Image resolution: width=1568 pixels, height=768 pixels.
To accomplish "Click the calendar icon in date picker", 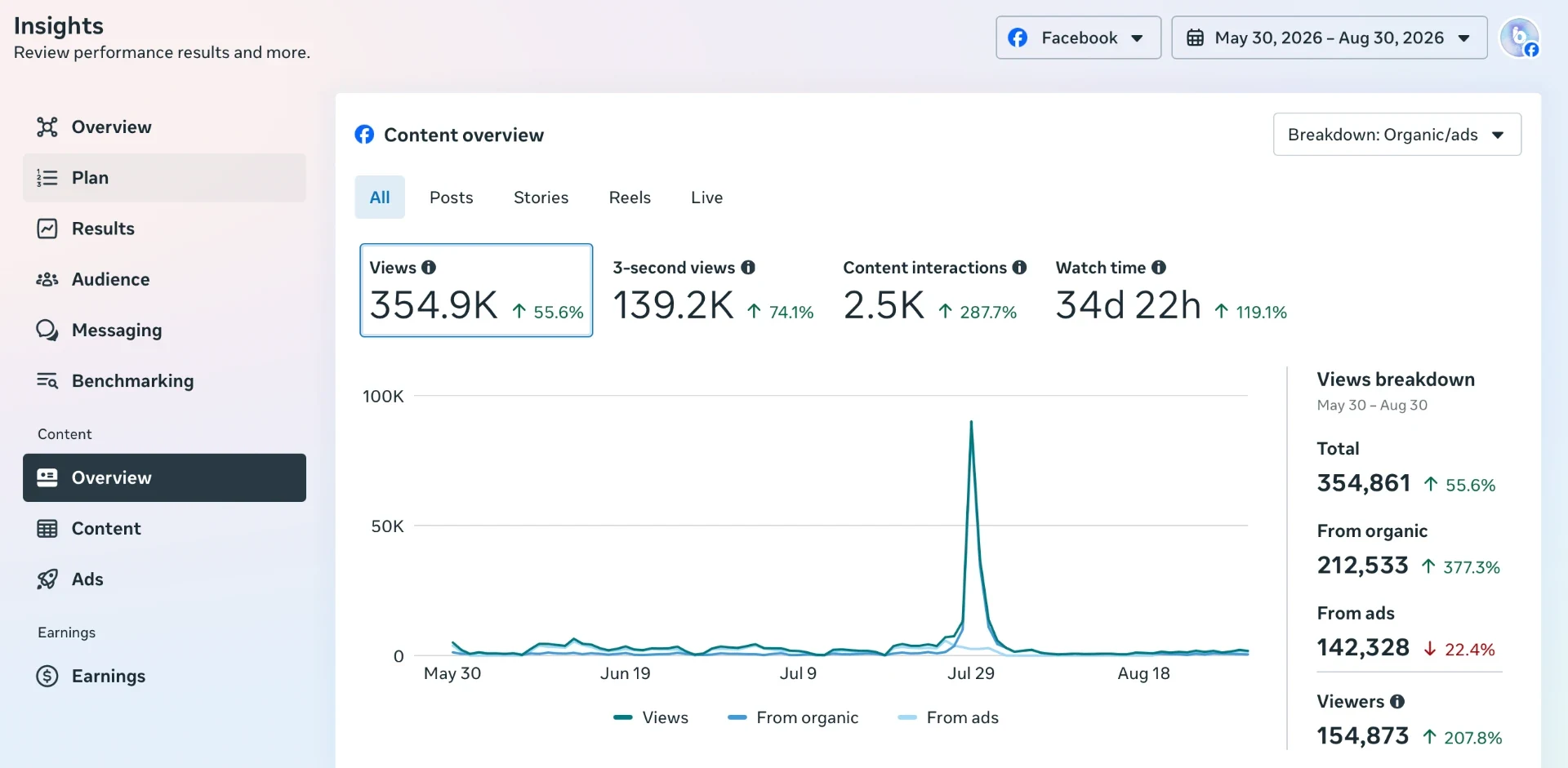I will (x=1195, y=38).
